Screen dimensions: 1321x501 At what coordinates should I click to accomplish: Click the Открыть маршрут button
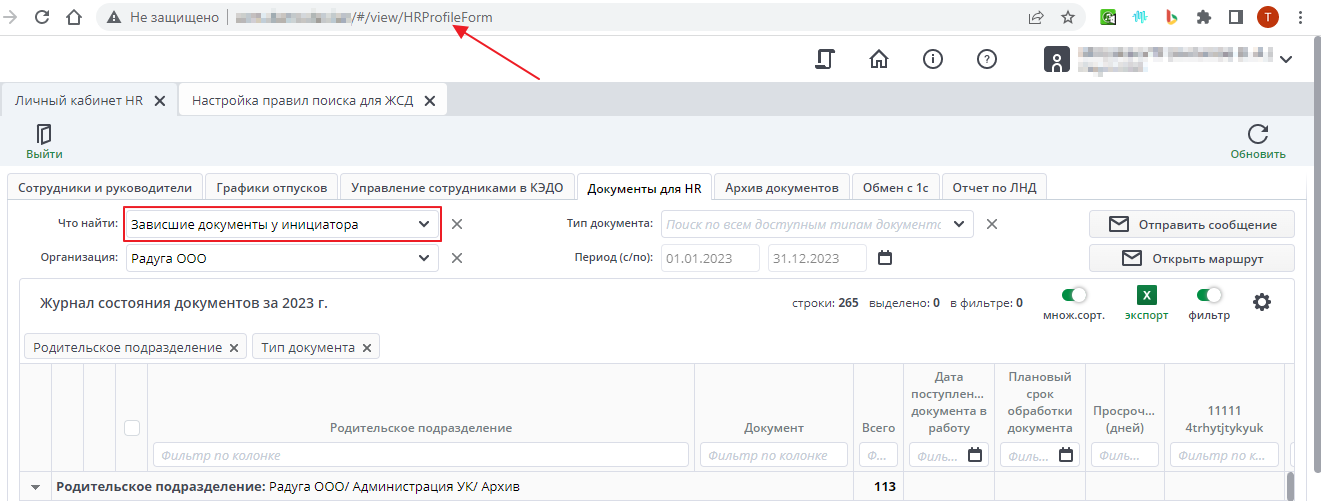tap(1191, 258)
